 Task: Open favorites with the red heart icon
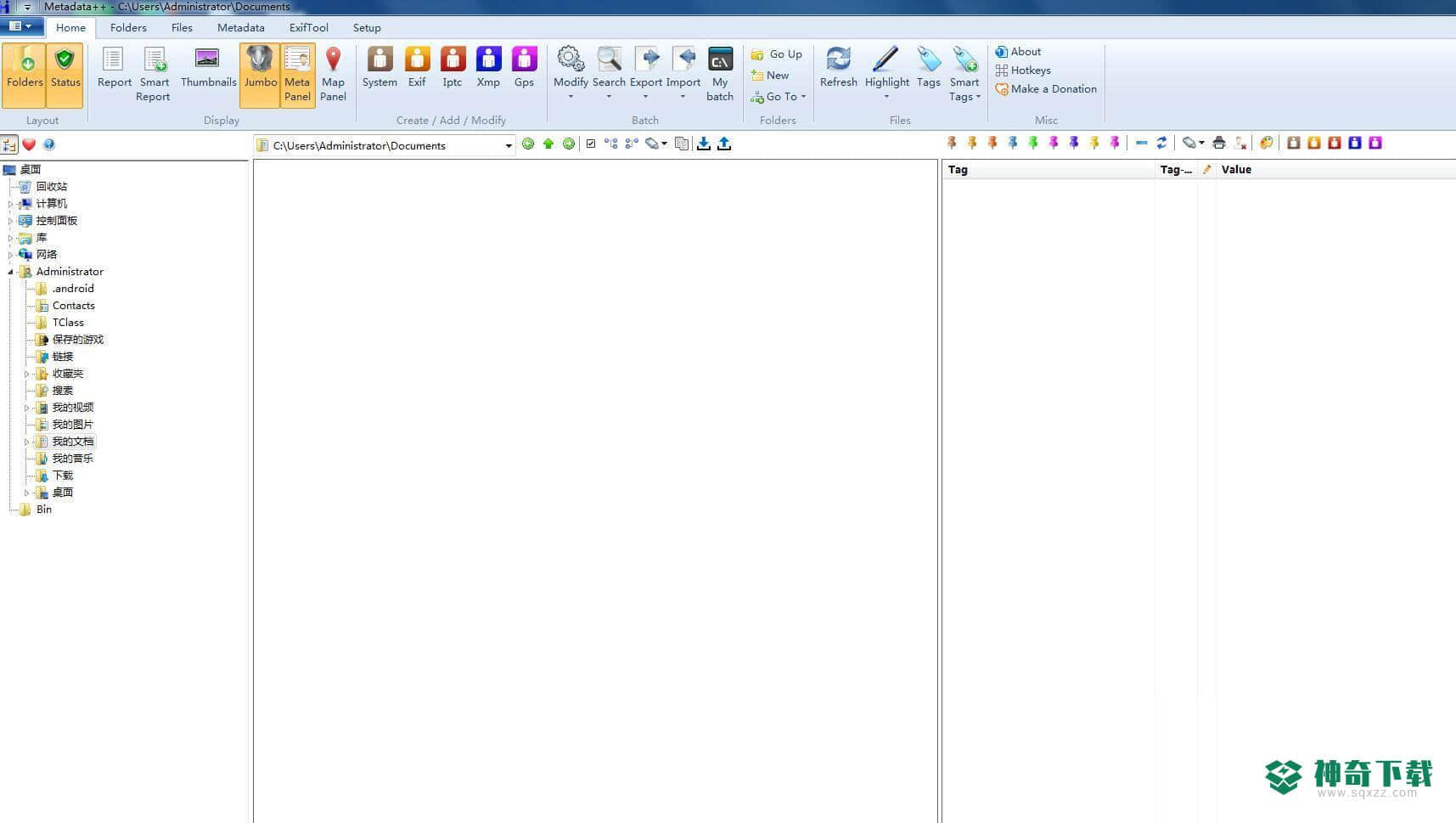[x=29, y=145]
